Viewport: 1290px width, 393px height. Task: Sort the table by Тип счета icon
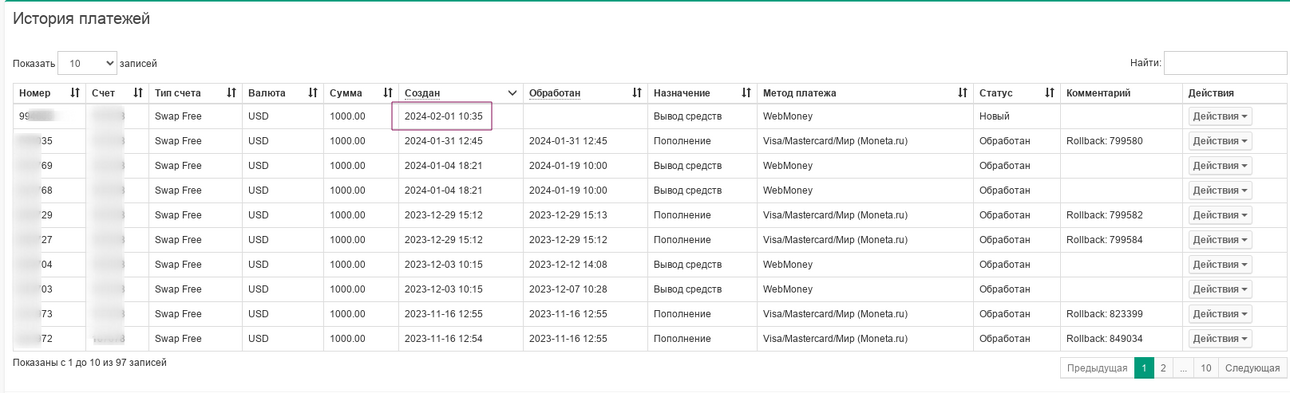pos(231,93)
